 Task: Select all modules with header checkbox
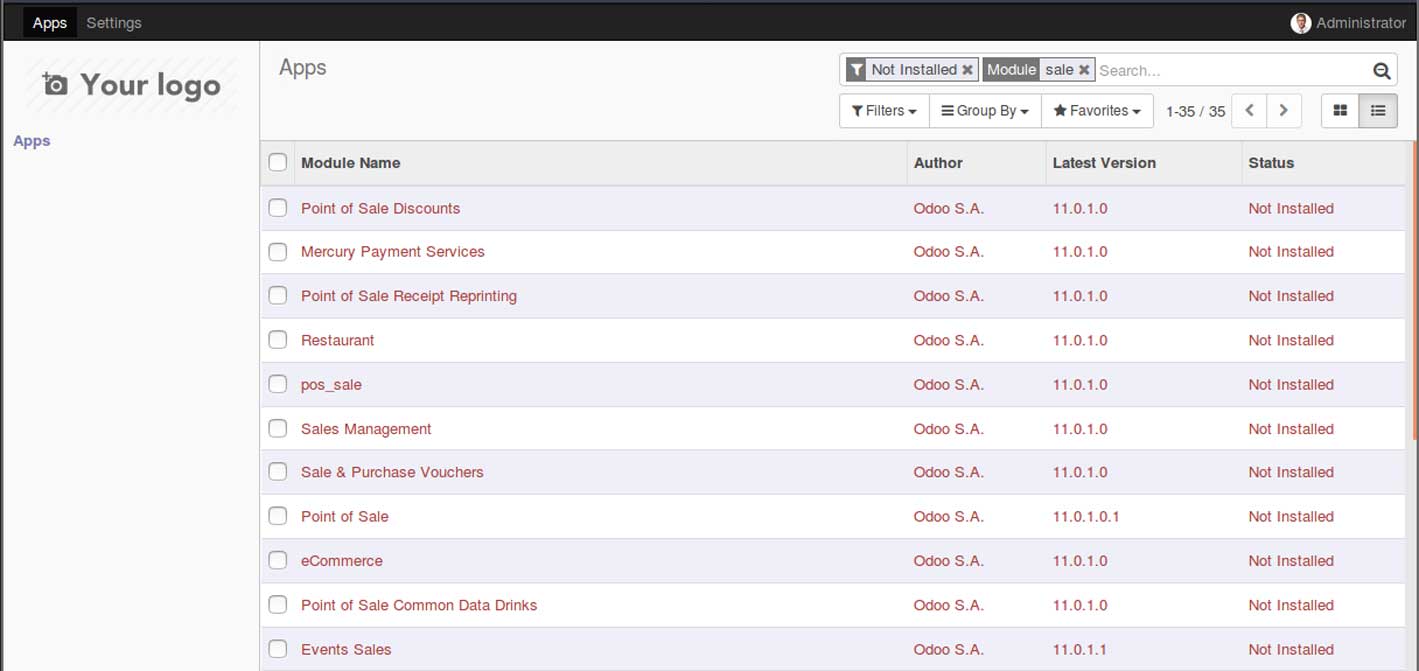(278, 162)
